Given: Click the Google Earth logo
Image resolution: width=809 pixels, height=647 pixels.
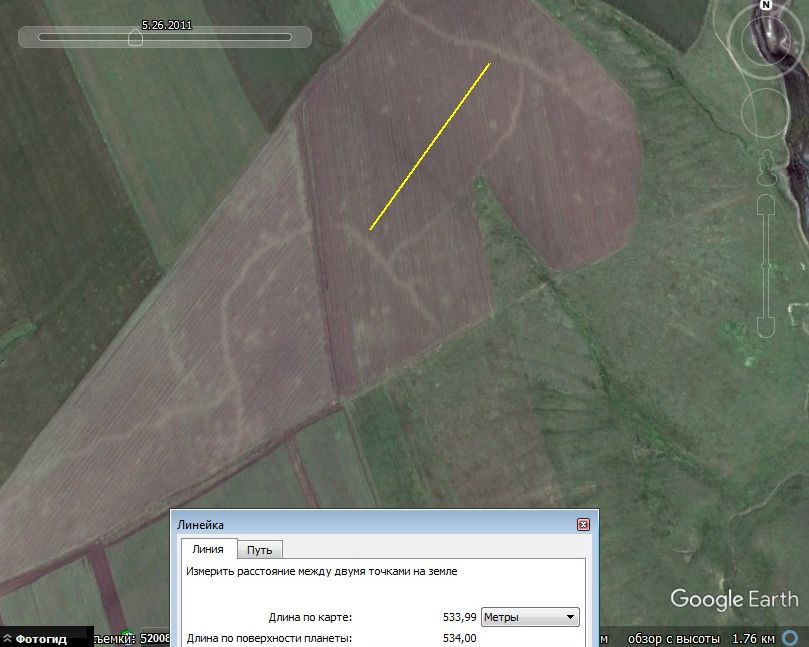Looking at the screenshot, I should tap(733, 599).
